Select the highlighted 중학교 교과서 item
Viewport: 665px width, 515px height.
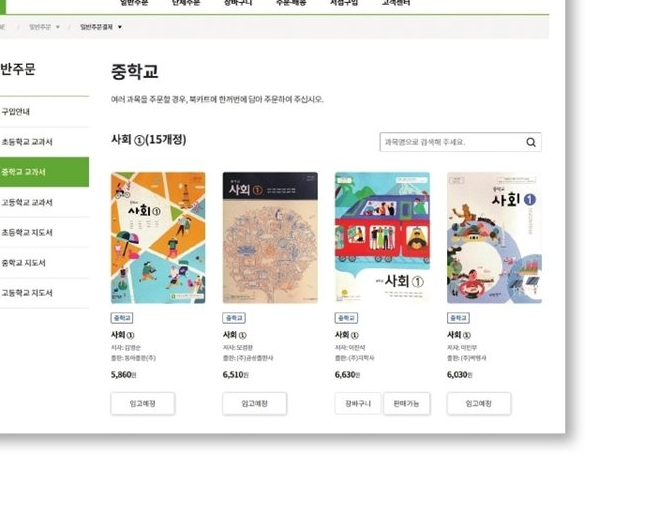[x=44, y=172]
